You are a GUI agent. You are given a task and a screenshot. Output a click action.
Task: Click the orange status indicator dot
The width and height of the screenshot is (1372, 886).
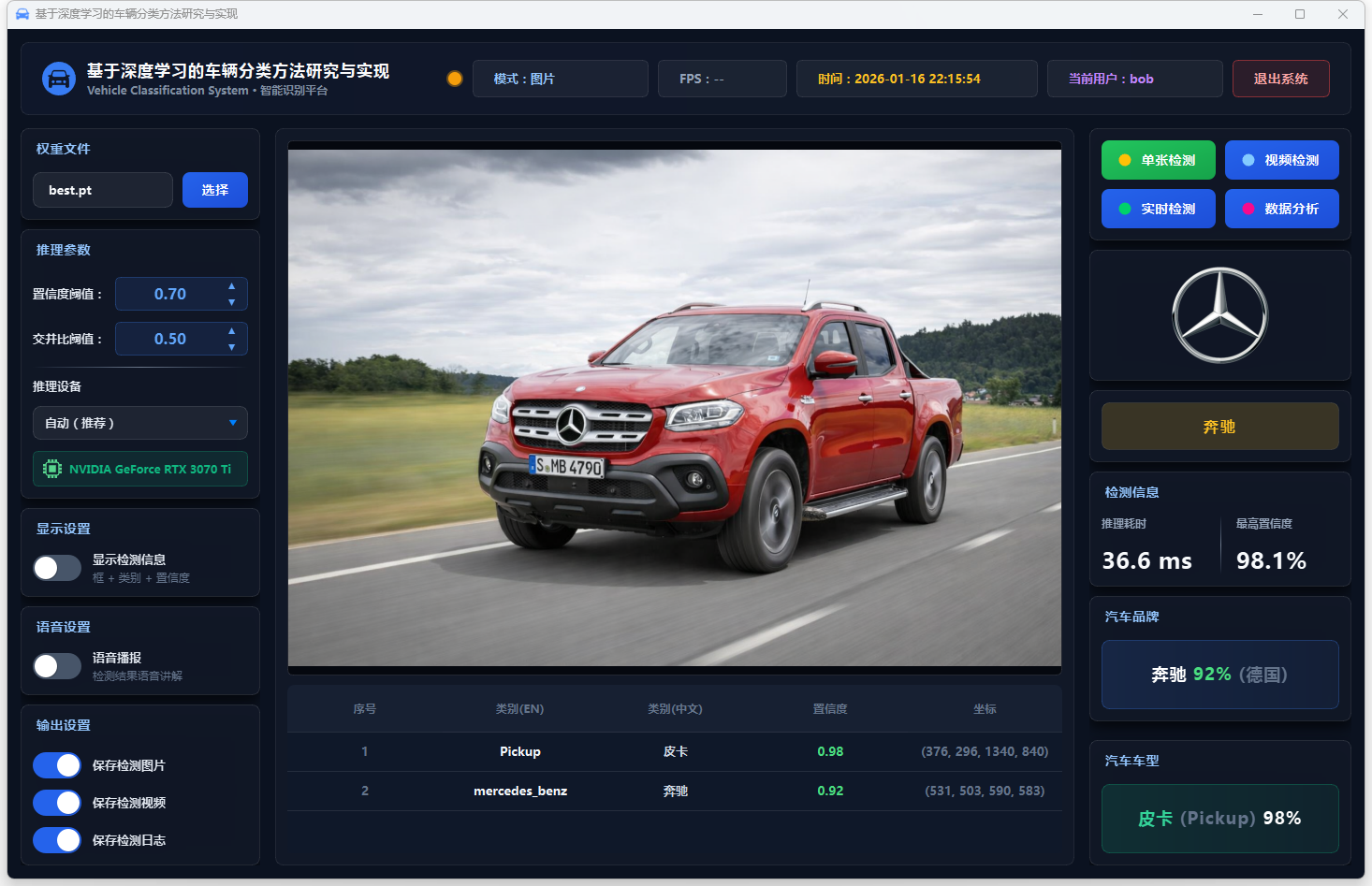(455, 79)
